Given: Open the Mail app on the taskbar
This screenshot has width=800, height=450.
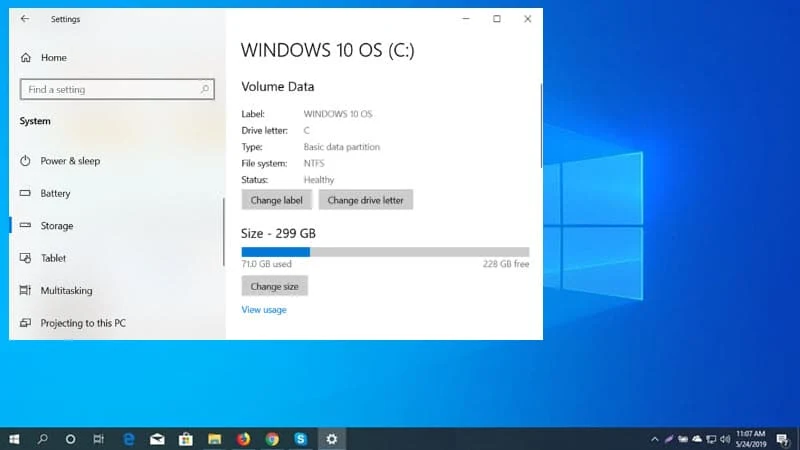Looking at the screenshot, I should click(157, 439).
